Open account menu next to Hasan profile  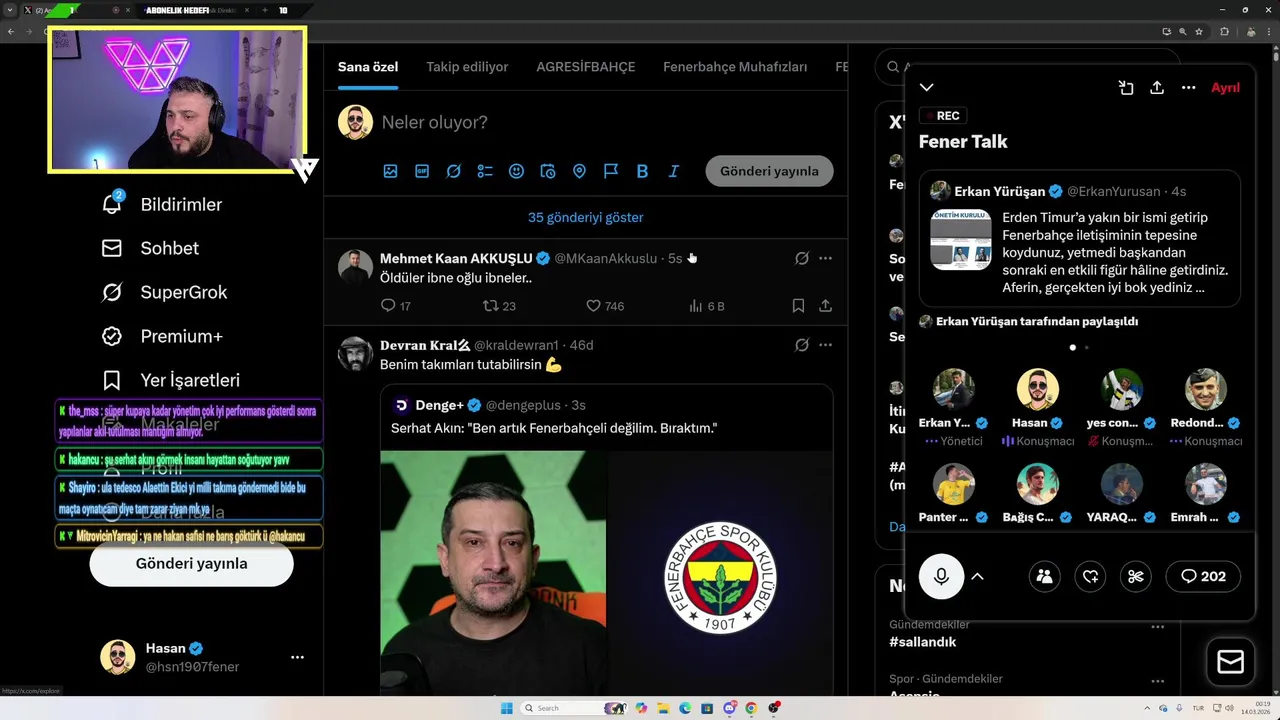(x=297, y=657)
